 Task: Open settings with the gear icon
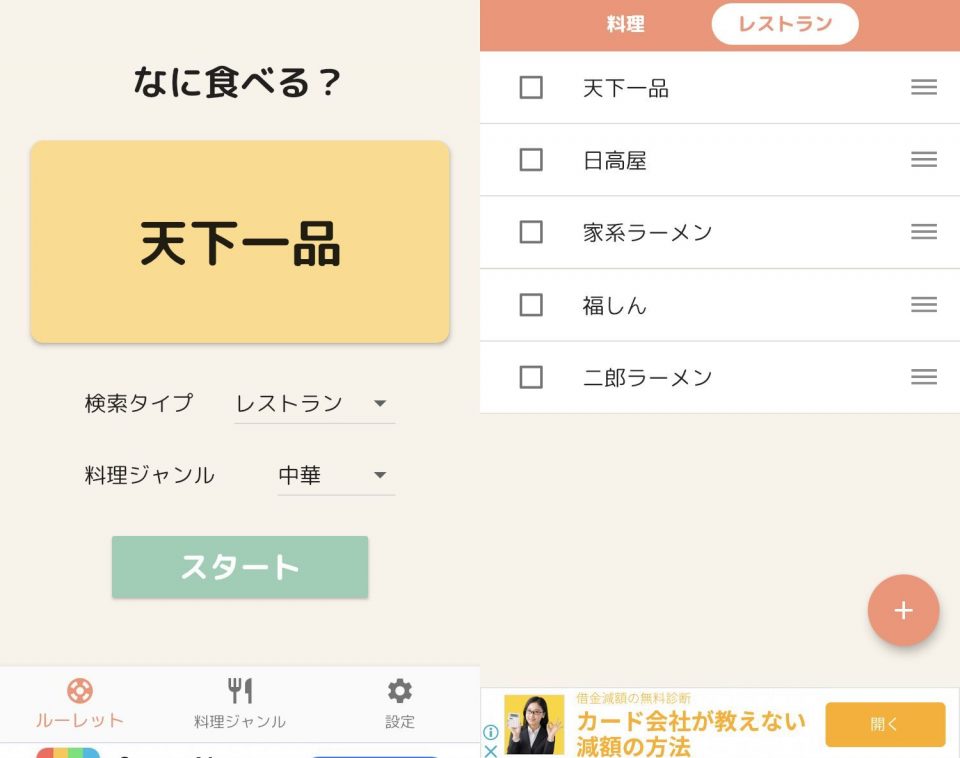(x=399, y=690)
